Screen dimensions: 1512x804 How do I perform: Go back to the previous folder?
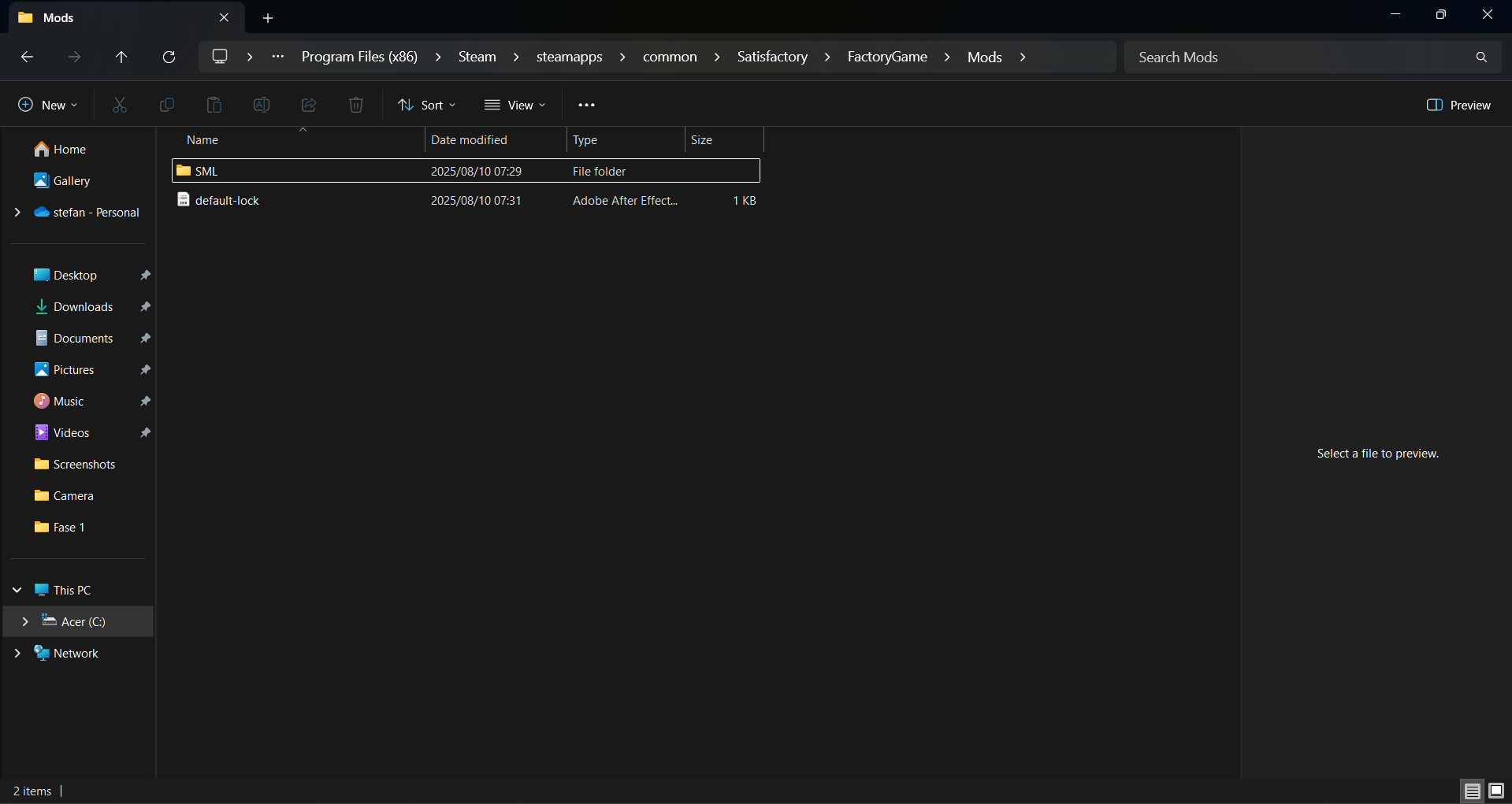(x=27, y=57)
